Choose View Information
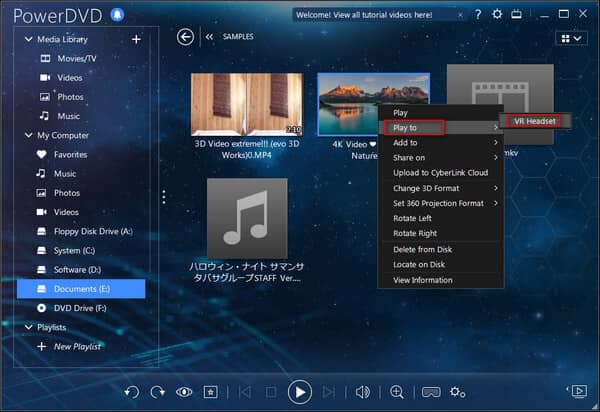 440,280
